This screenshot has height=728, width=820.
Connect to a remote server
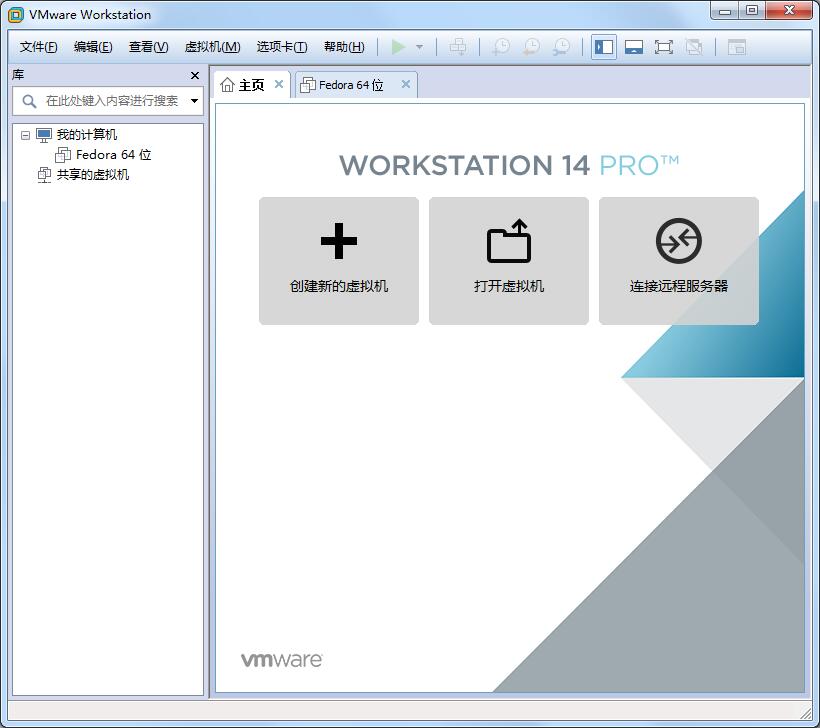(678, 260)
